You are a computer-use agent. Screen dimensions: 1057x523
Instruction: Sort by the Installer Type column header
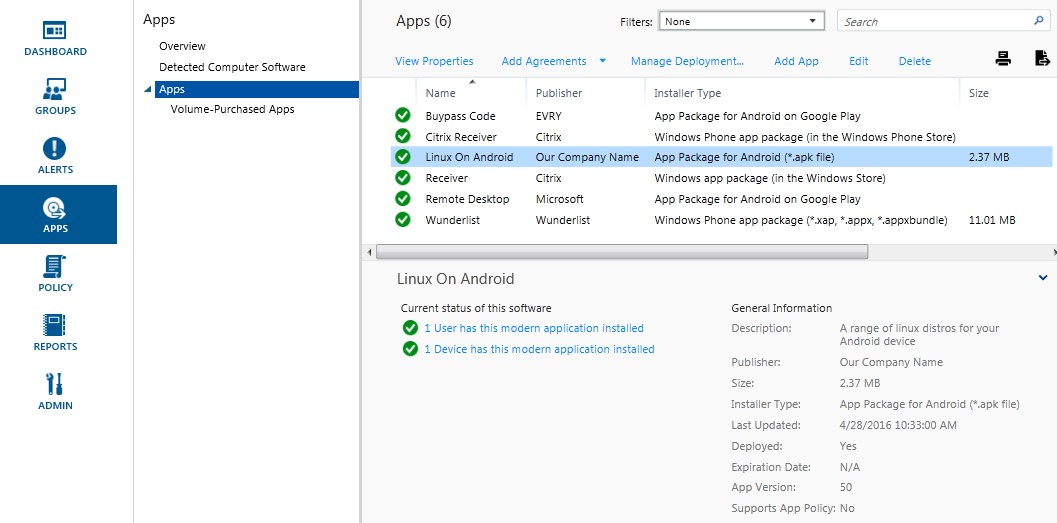[688, 93]
